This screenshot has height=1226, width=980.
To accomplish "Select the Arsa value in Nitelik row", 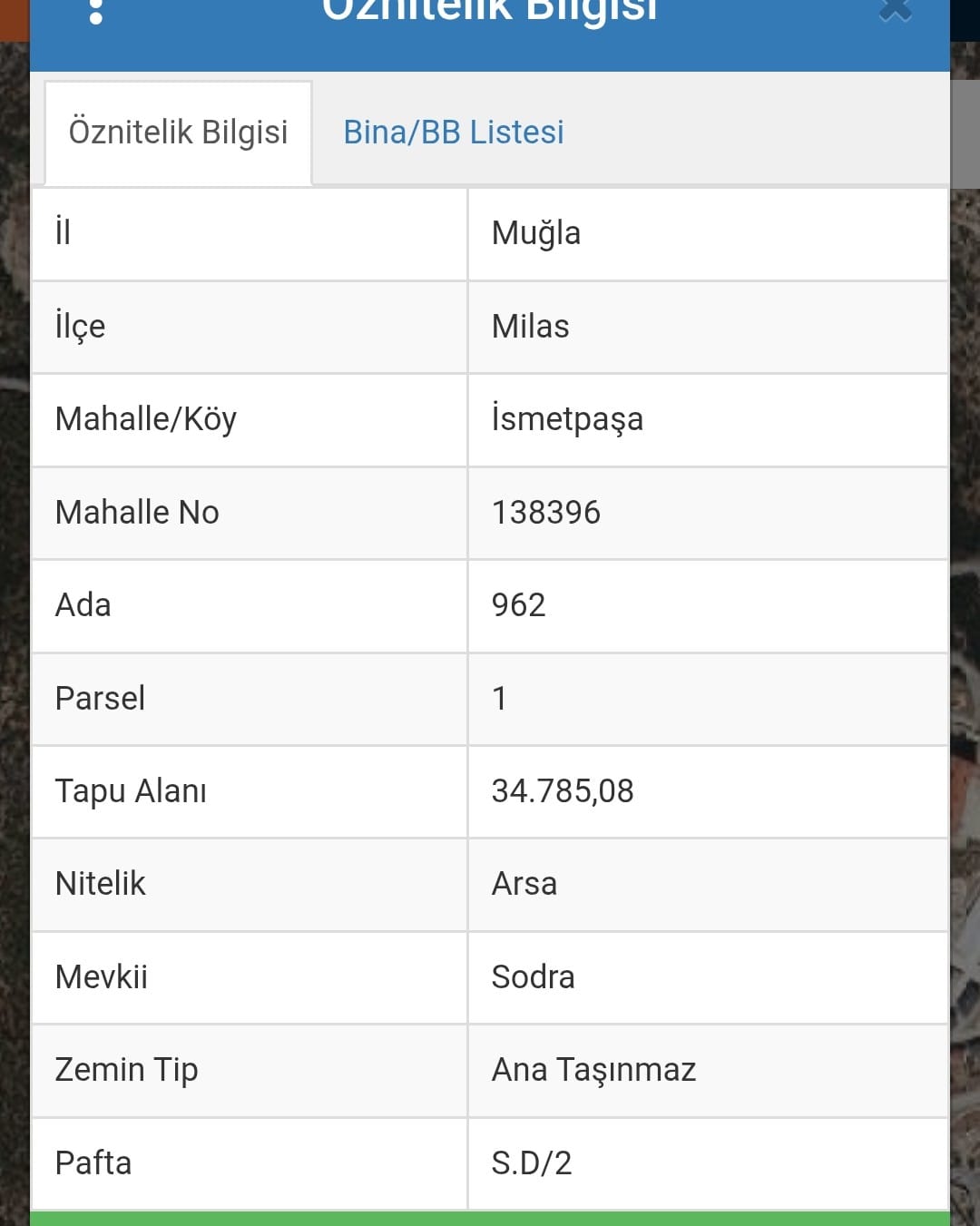I will (x=524, y=884).
